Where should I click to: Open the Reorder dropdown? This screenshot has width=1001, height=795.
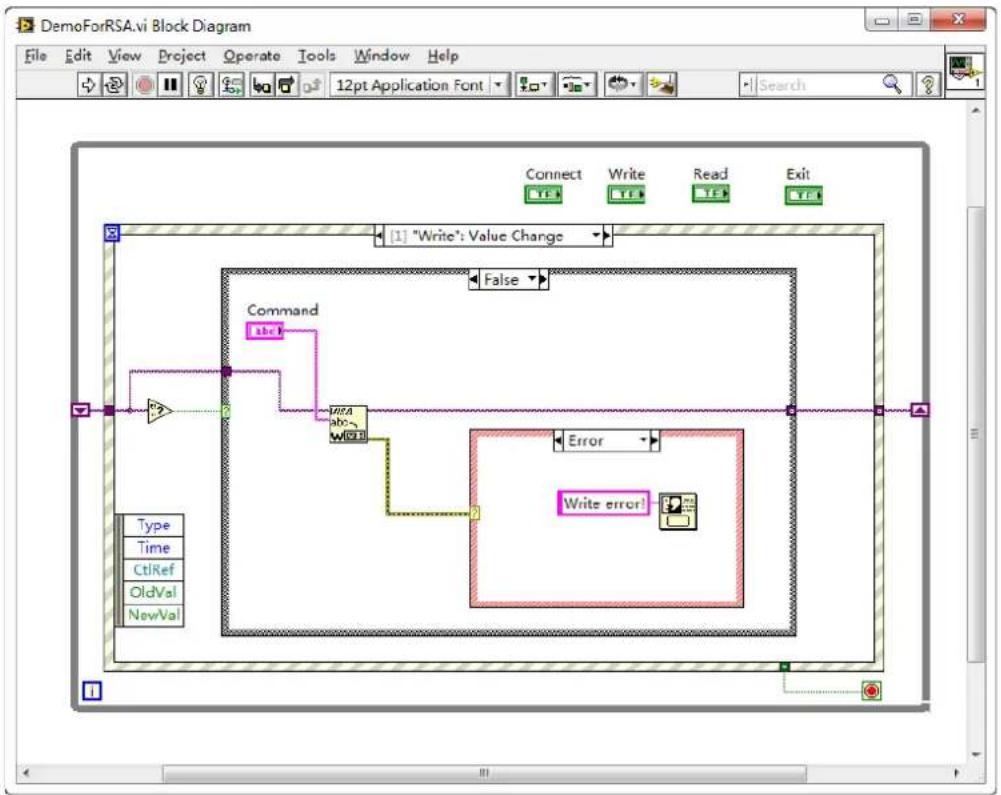point(622,85)
